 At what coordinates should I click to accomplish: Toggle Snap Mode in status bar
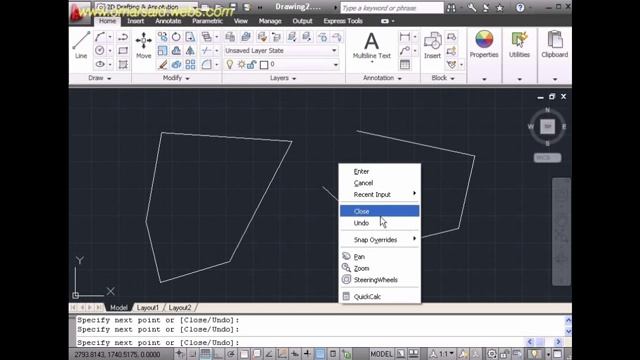(x=192, y=354)
